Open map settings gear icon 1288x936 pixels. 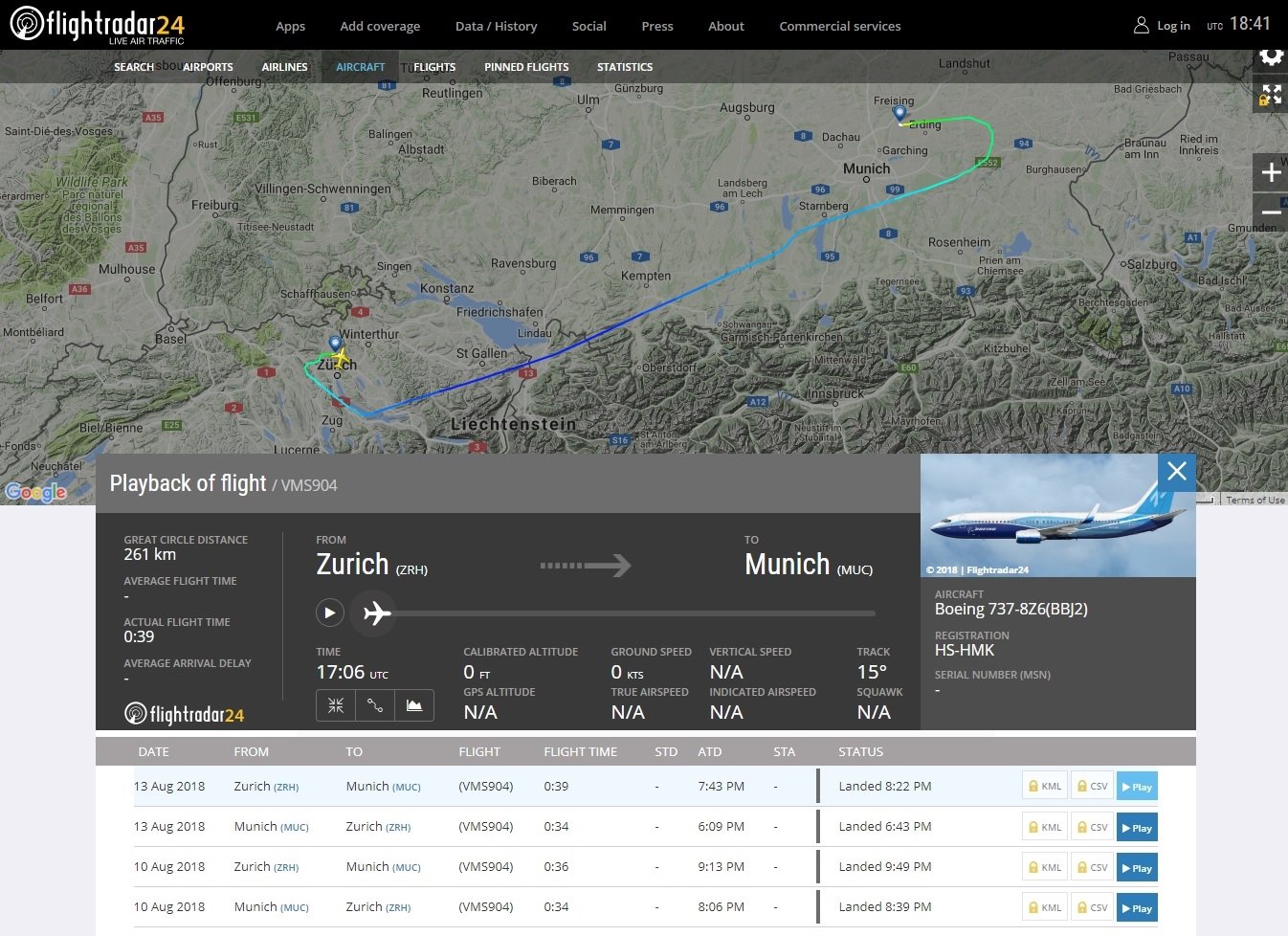(1271, 56)
